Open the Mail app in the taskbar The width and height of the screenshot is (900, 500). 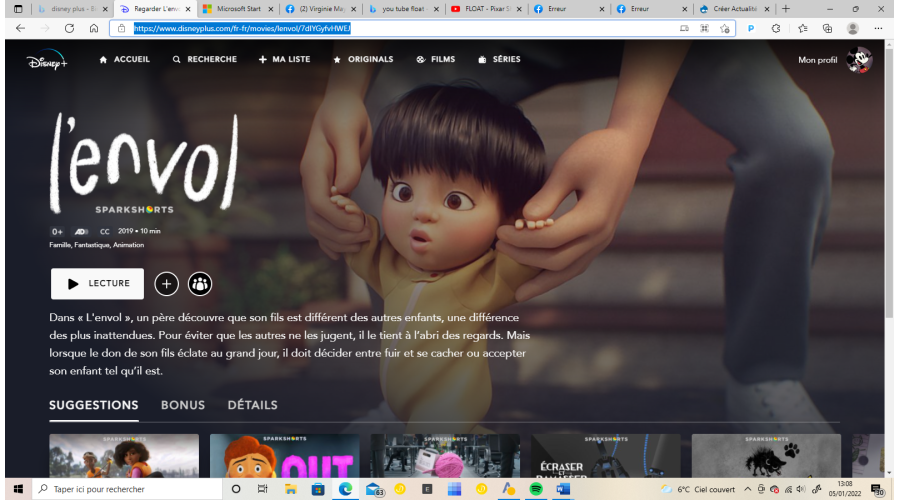(374, 489)
